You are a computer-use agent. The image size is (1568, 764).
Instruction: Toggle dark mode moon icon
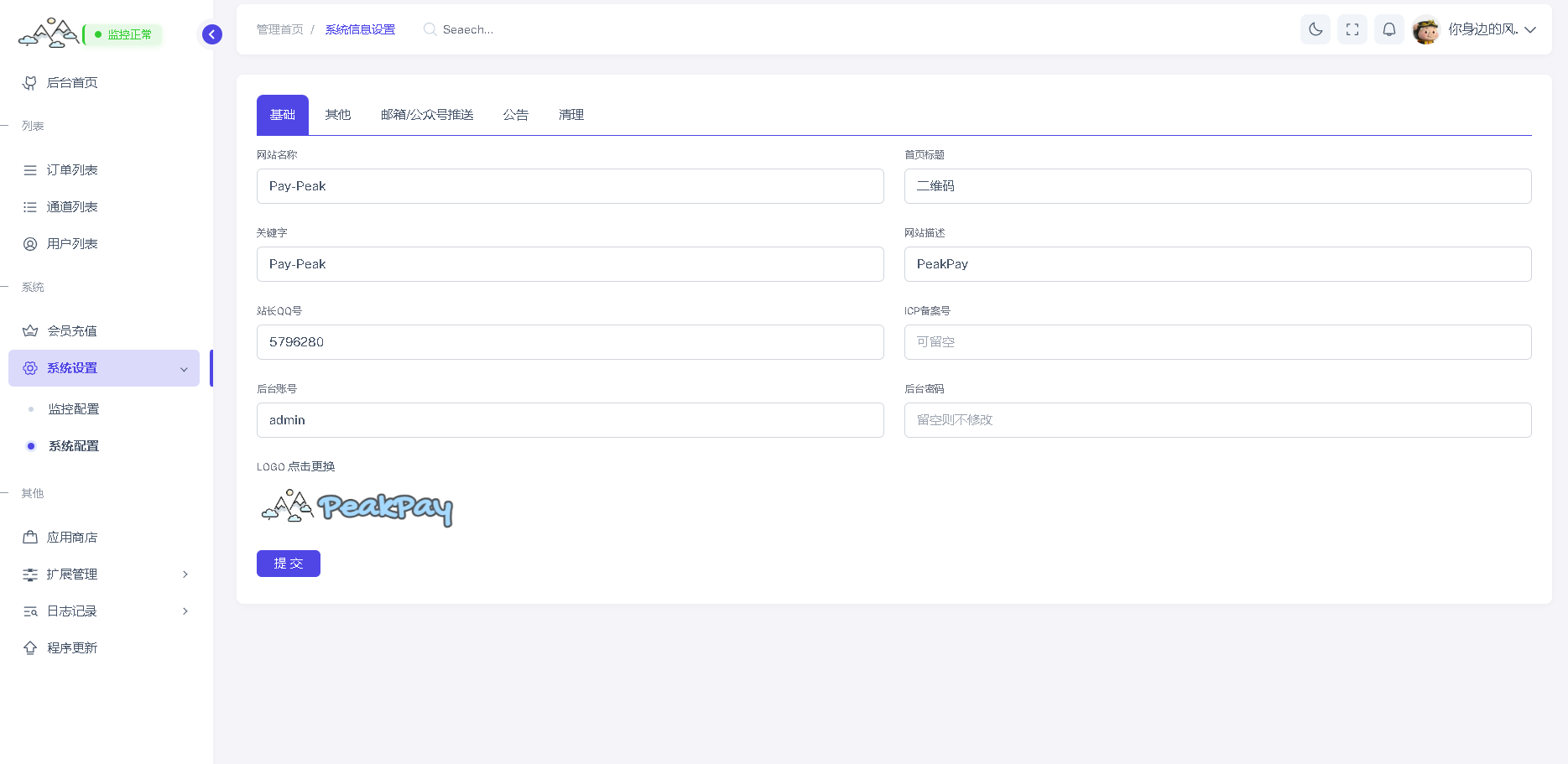1315,29
